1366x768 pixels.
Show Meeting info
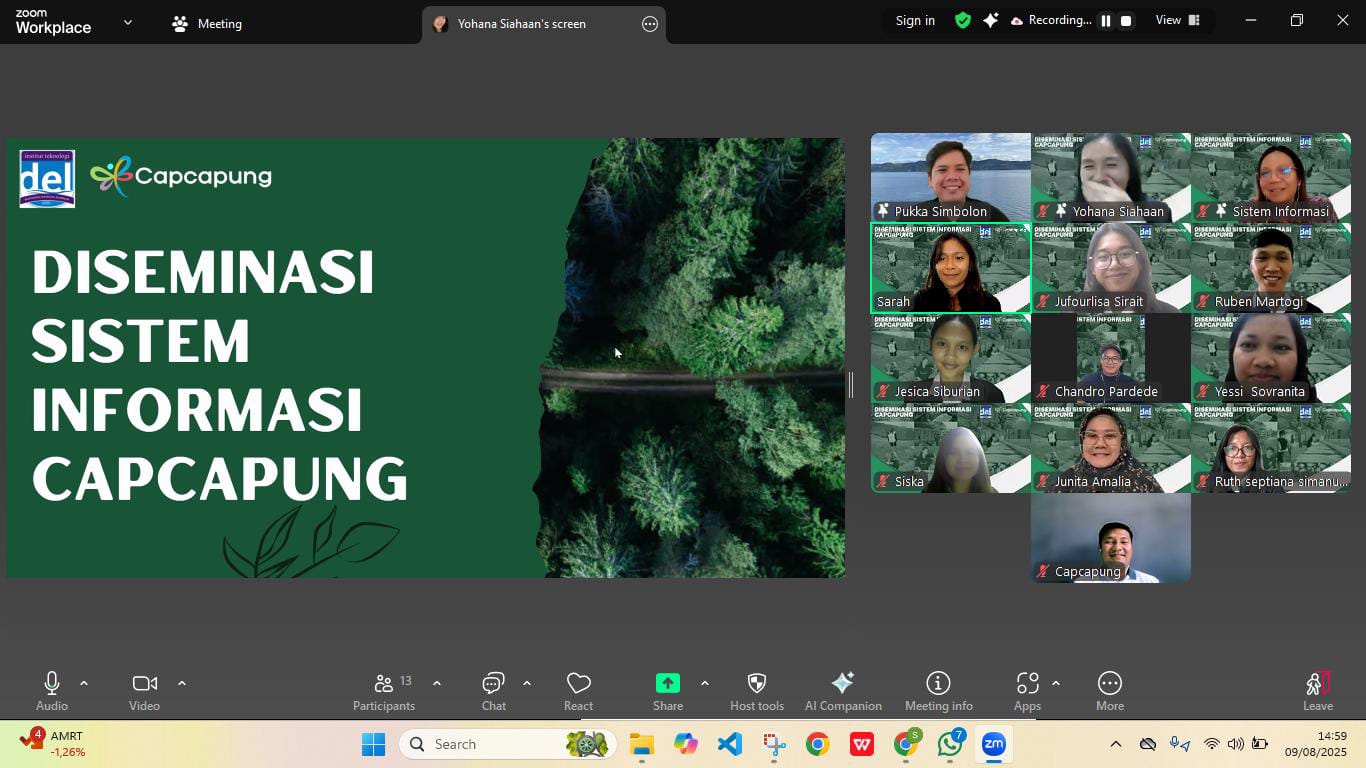(939, 692)
